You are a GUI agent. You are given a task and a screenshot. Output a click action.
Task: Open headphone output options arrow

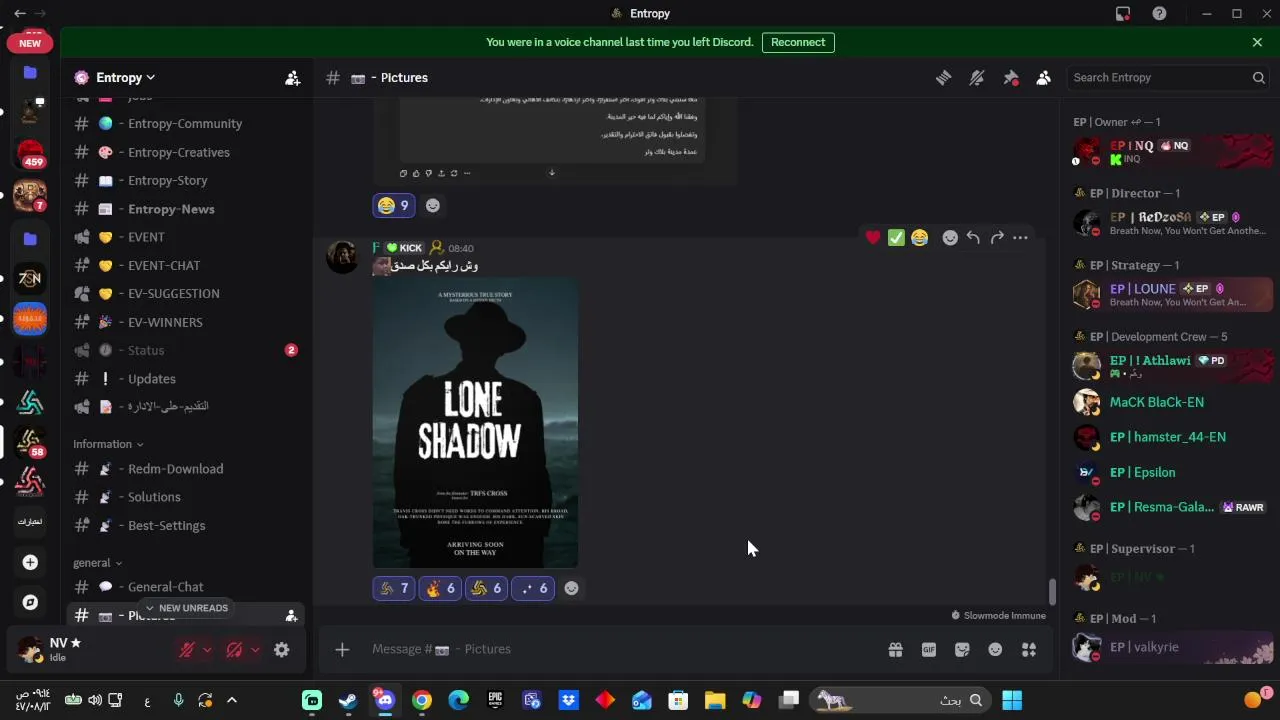coord(255,650)
